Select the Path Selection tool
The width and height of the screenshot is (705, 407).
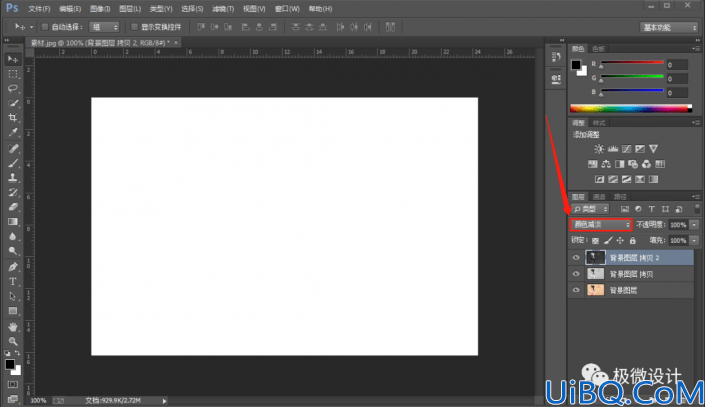point(13,296)
